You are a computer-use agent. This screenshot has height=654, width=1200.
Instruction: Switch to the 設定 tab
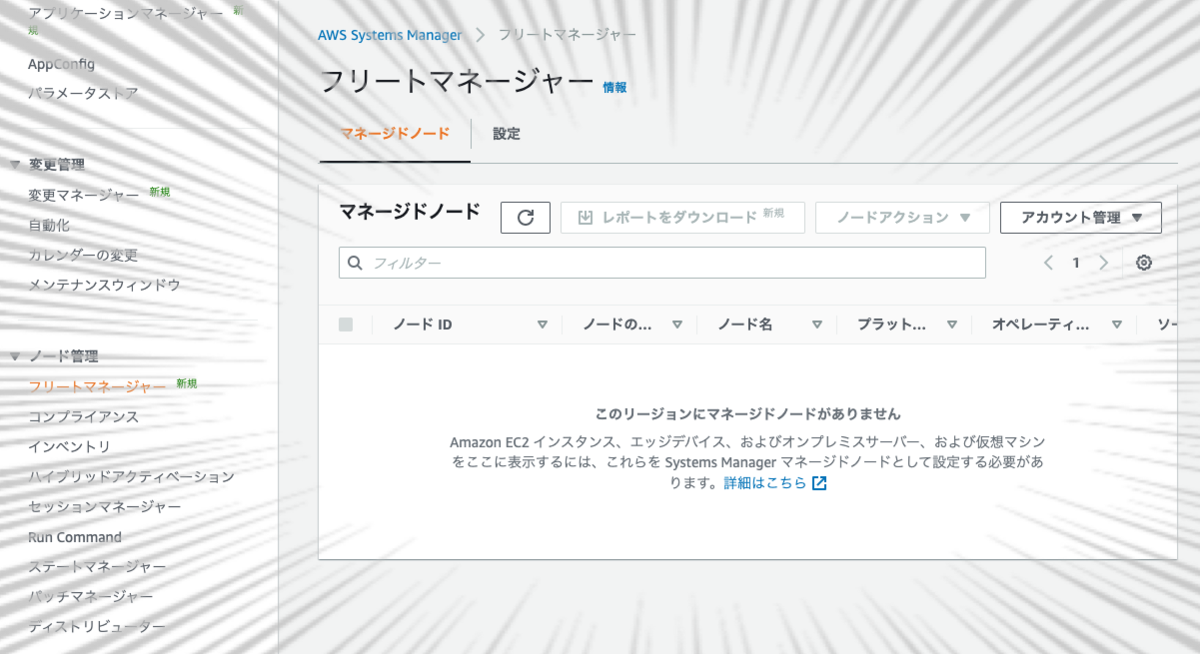tap(507, 134)
